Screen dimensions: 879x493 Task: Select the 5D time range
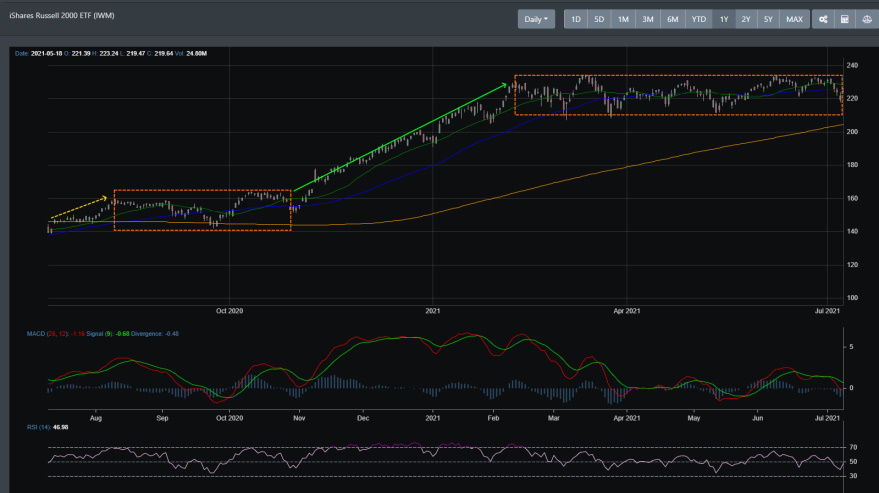[599, 19]
